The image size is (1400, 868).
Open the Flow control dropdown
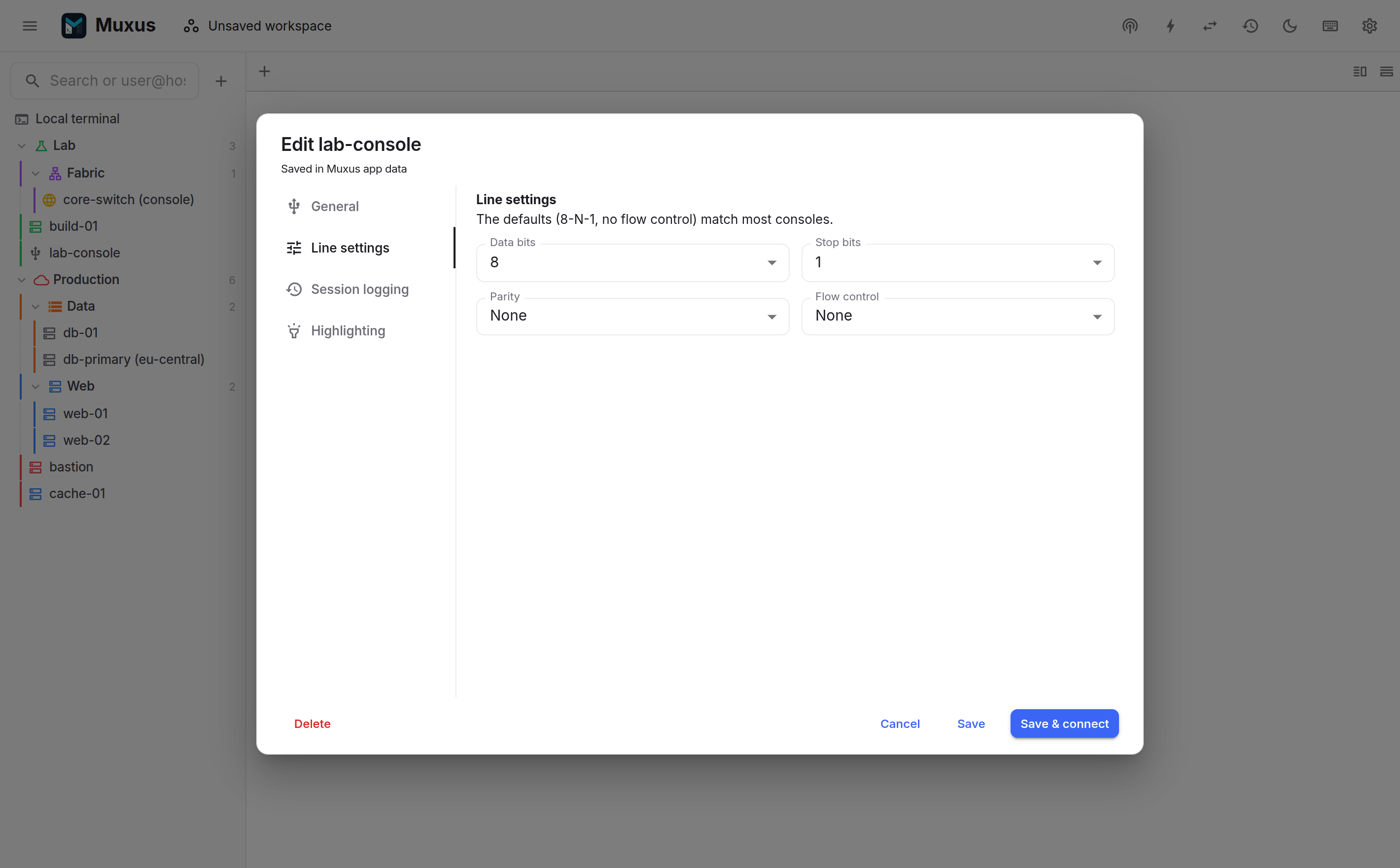click(x=958, y=316)
